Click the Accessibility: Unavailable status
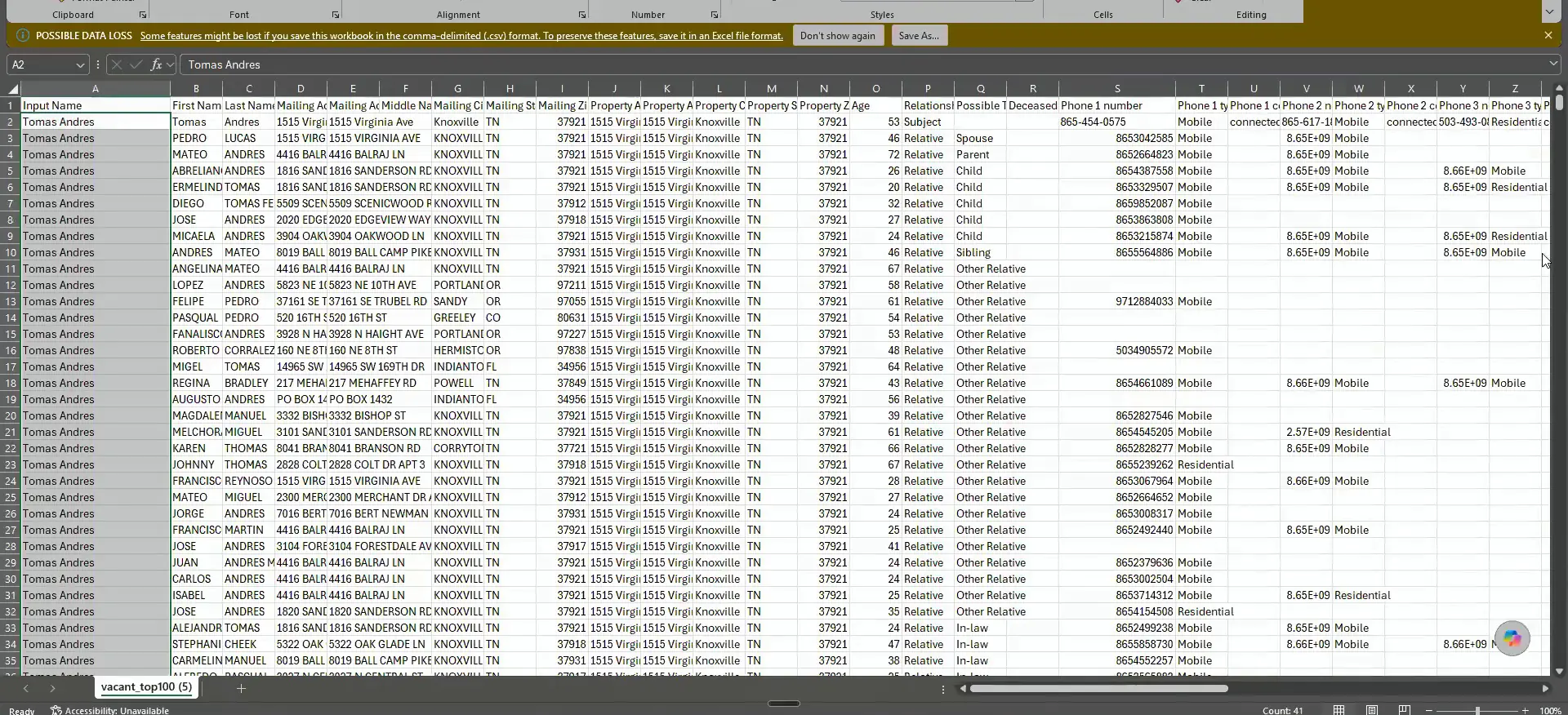Viewport: 1568px width, 715px height. click(x=109, y=710)
